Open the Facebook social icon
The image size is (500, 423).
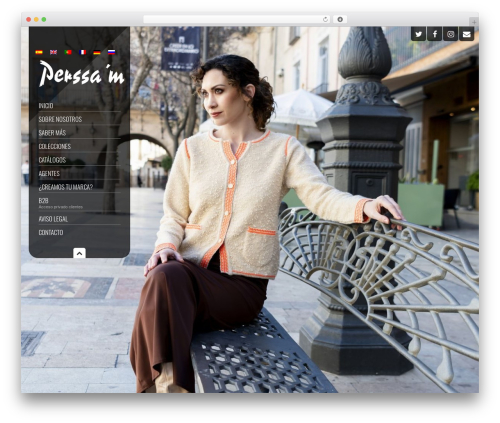click(435, 34)
